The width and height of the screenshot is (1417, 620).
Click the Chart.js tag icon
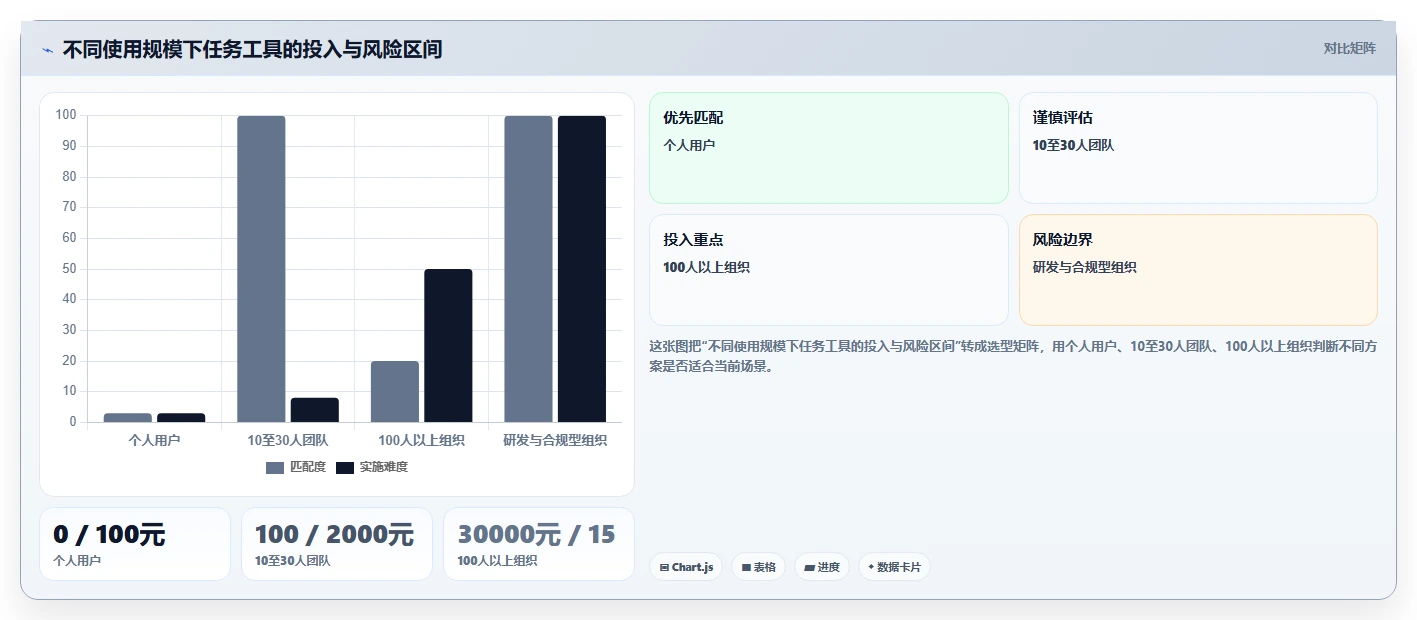[x=664, y=567]
